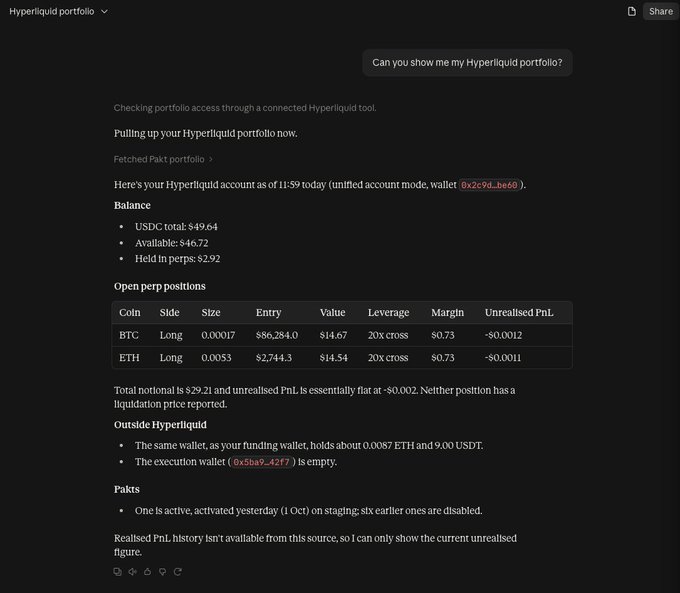The height and width of the screenshot is (593, 680).
Task: Click BTC size value 0.00017
Action: click(218, 335)
